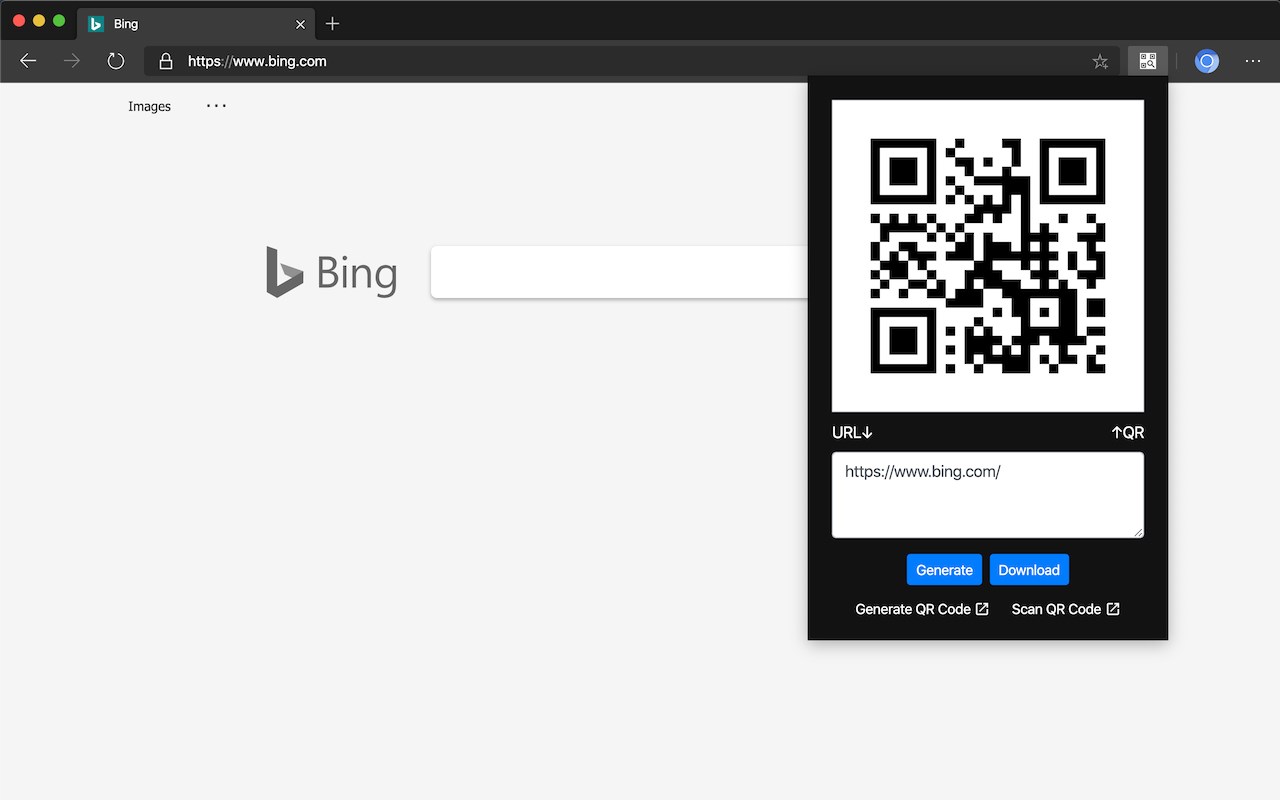1280x800 pixels.
Task: Open a new browser tab
Action: tap(333, 23)
